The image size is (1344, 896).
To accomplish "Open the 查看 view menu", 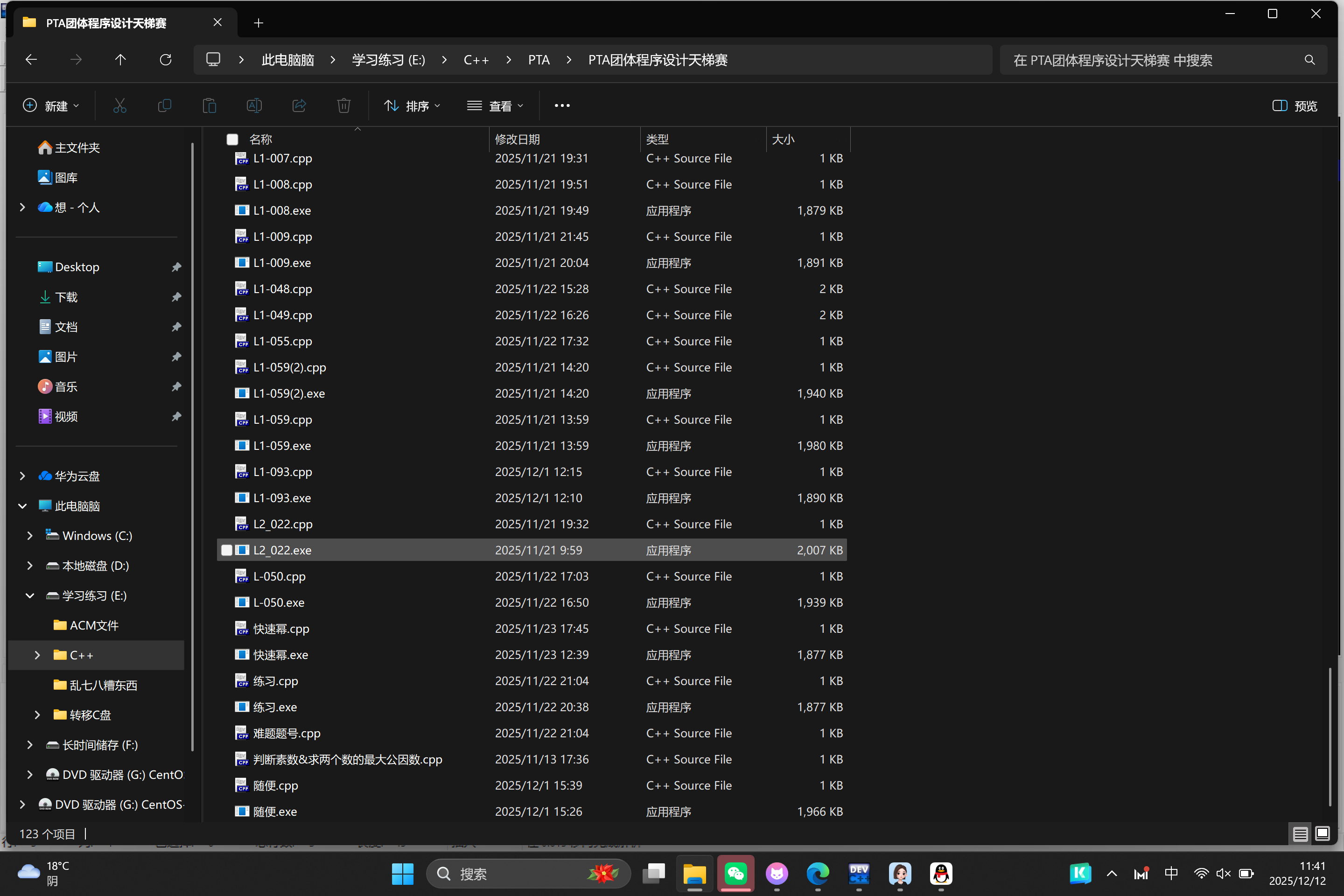I will tap(495, 106).
